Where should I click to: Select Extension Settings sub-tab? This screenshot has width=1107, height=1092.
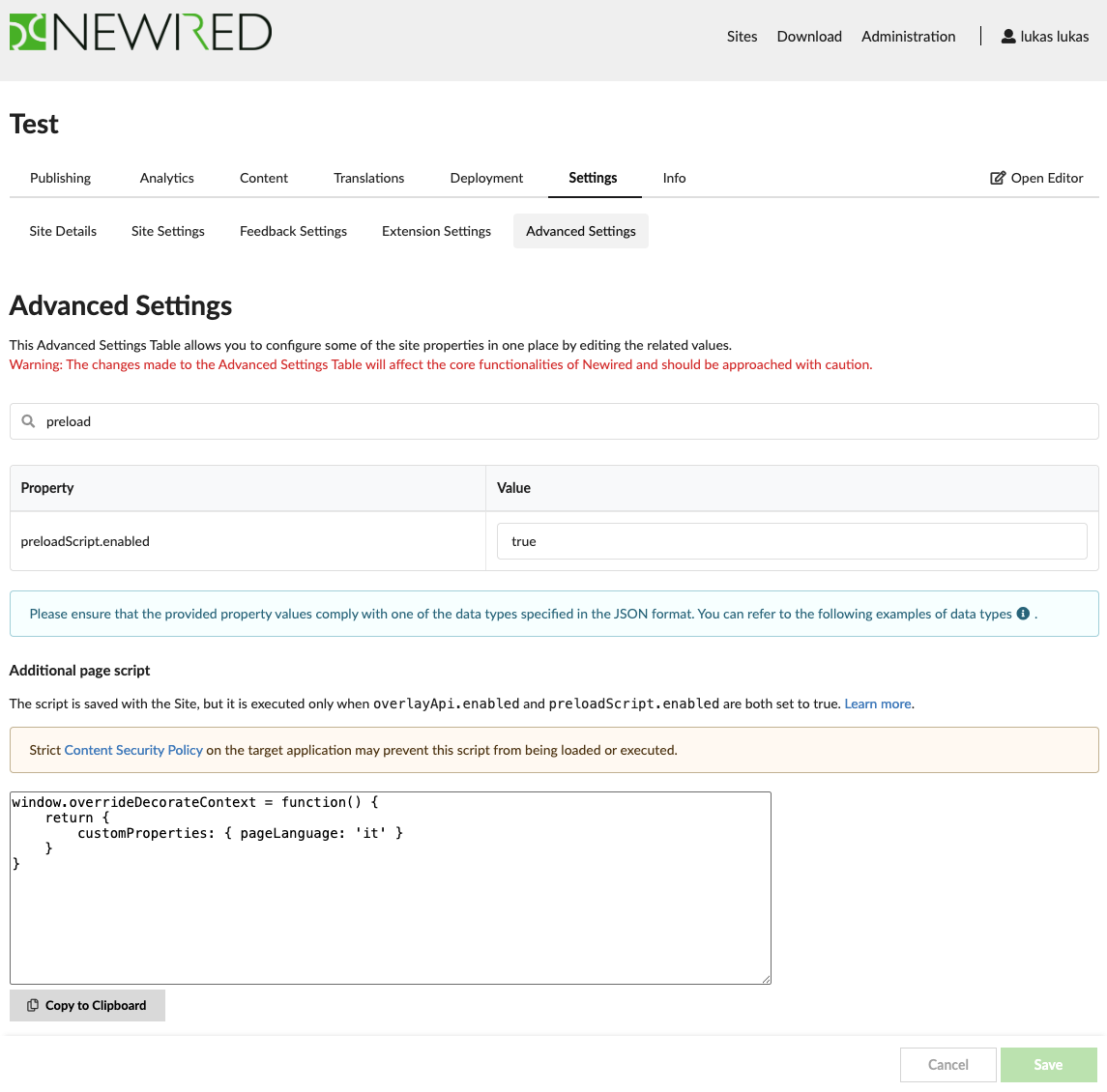436,231
